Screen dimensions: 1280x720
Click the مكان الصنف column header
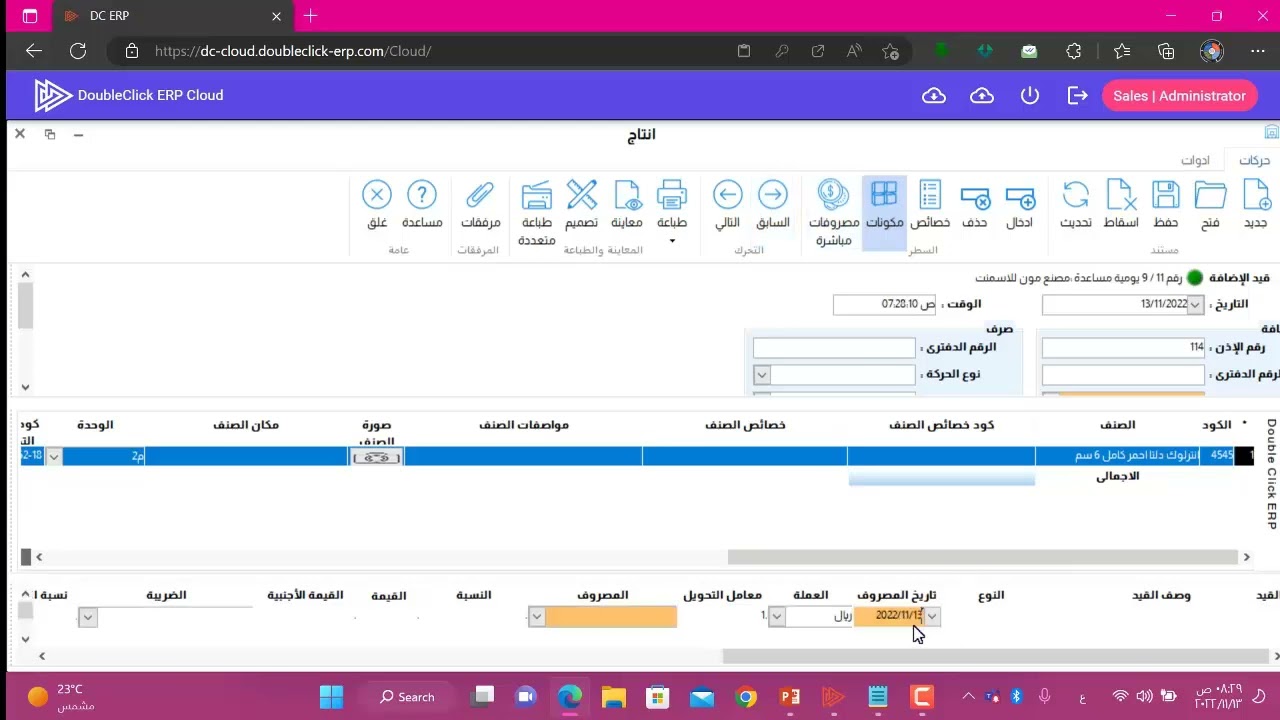[x=246, y=425]
